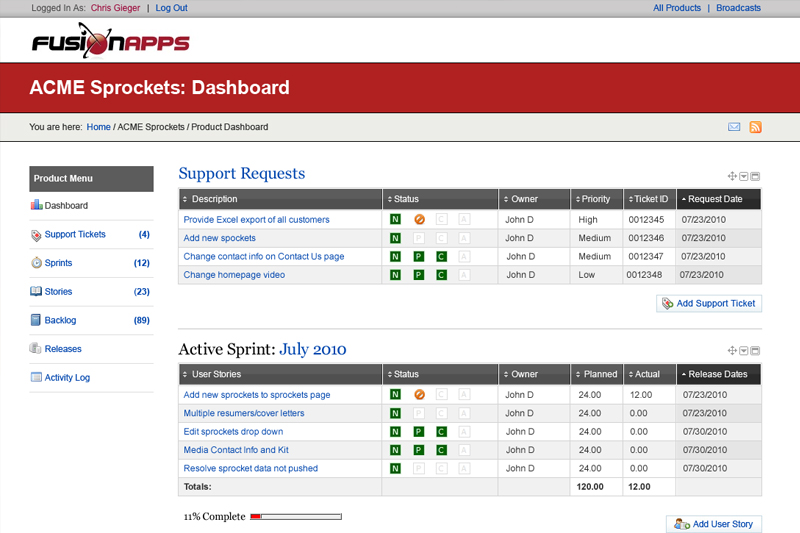
Task: Click move handle icon of Support Requests panel
Action: point(732,176)
